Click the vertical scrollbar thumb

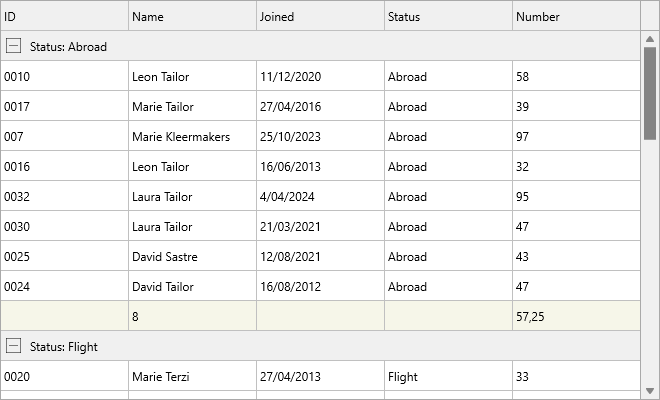coord(650,96)
